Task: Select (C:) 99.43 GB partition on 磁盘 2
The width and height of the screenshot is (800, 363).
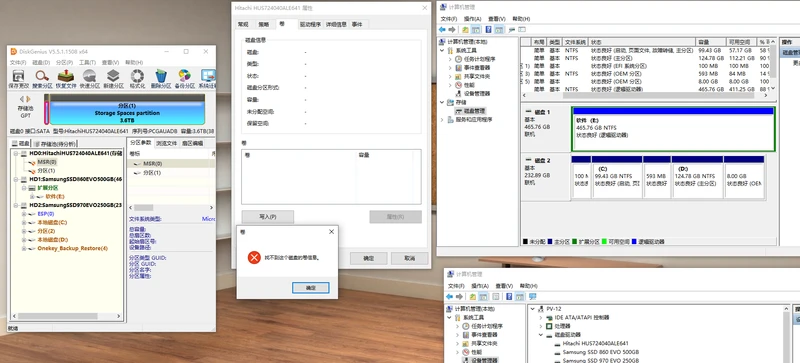Action: 617,177
